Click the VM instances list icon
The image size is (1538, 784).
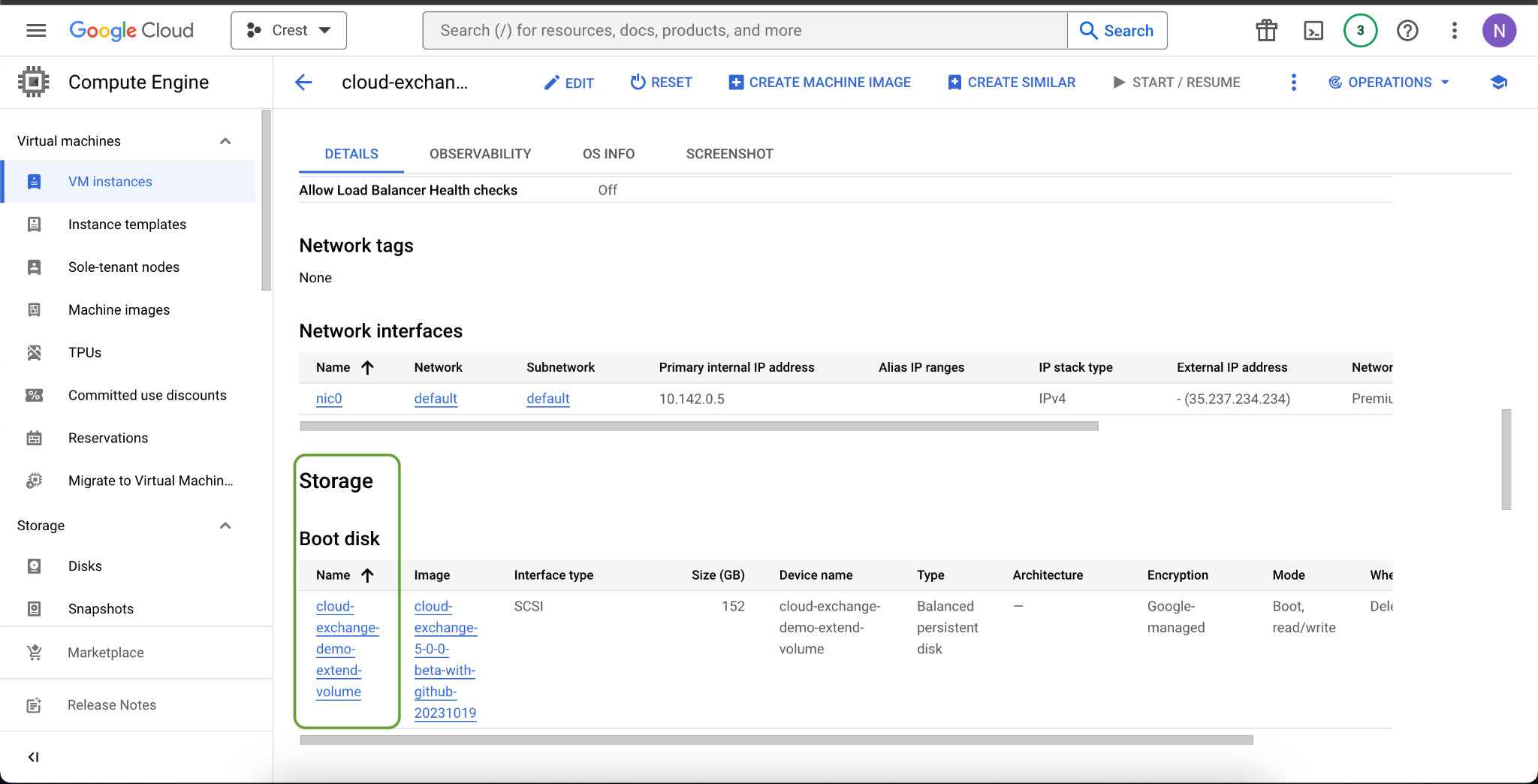34,182
